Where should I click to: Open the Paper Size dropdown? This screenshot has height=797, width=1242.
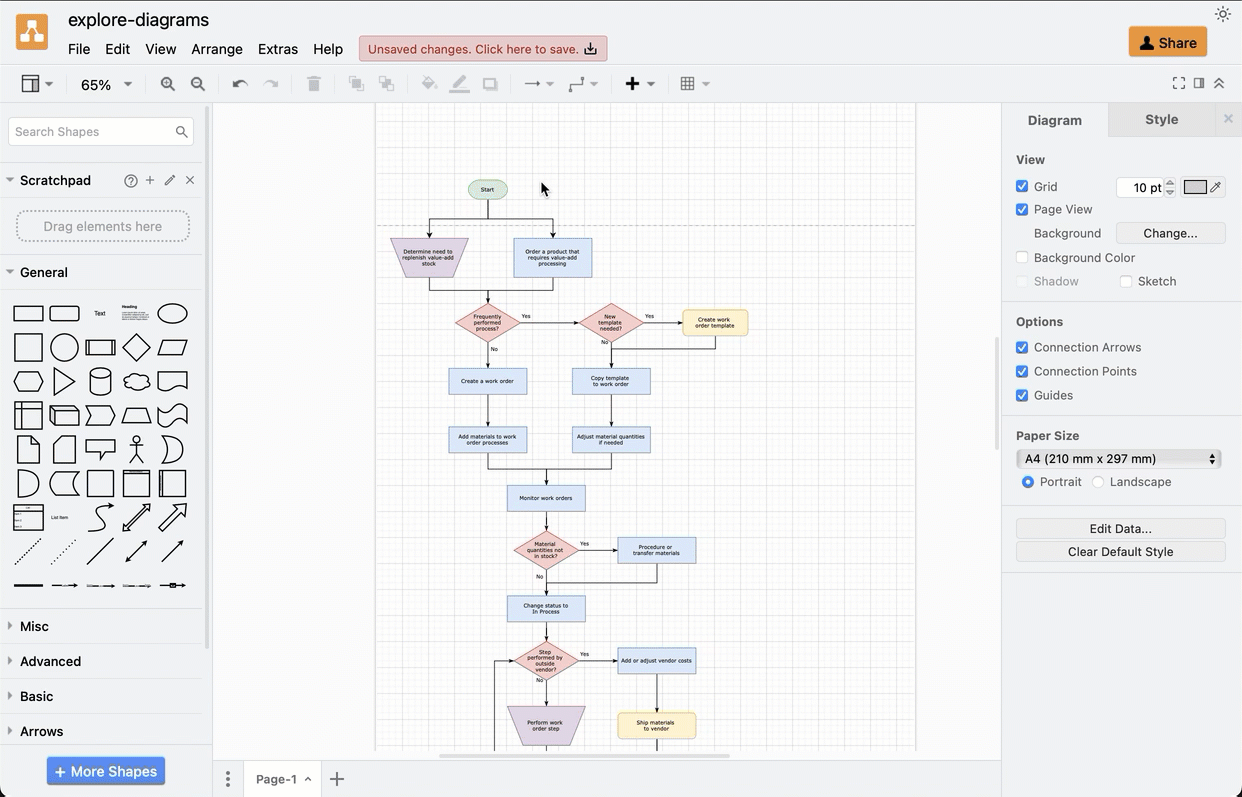pos(1118,458)
